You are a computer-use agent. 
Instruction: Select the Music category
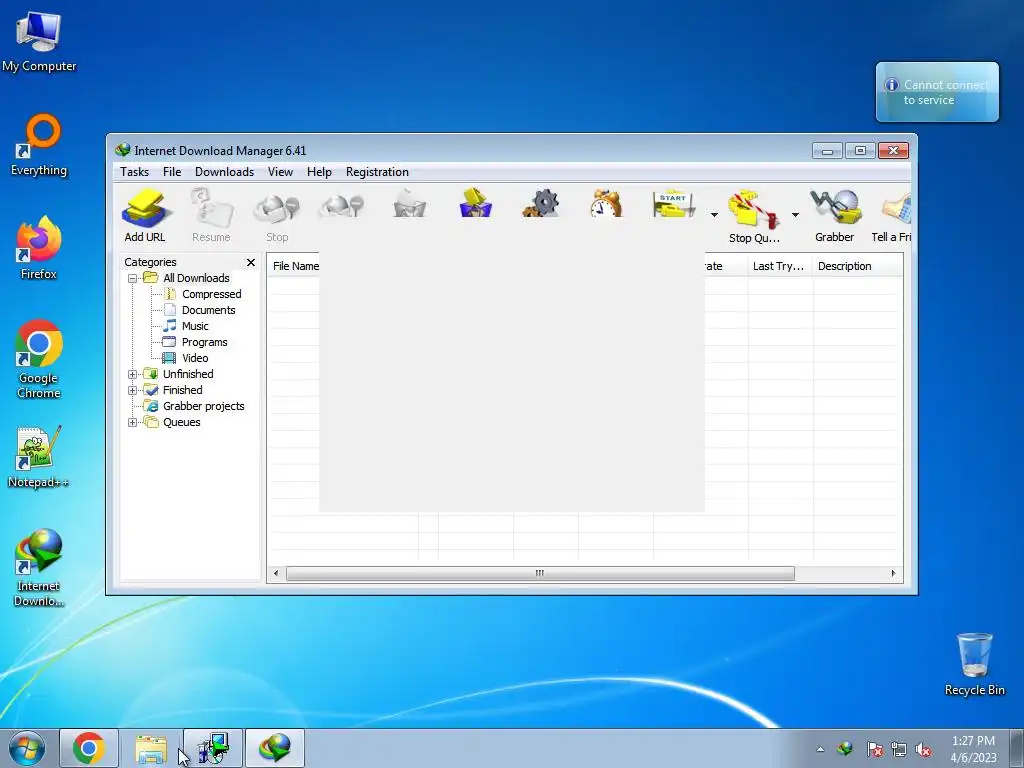(x=195, y=327)
